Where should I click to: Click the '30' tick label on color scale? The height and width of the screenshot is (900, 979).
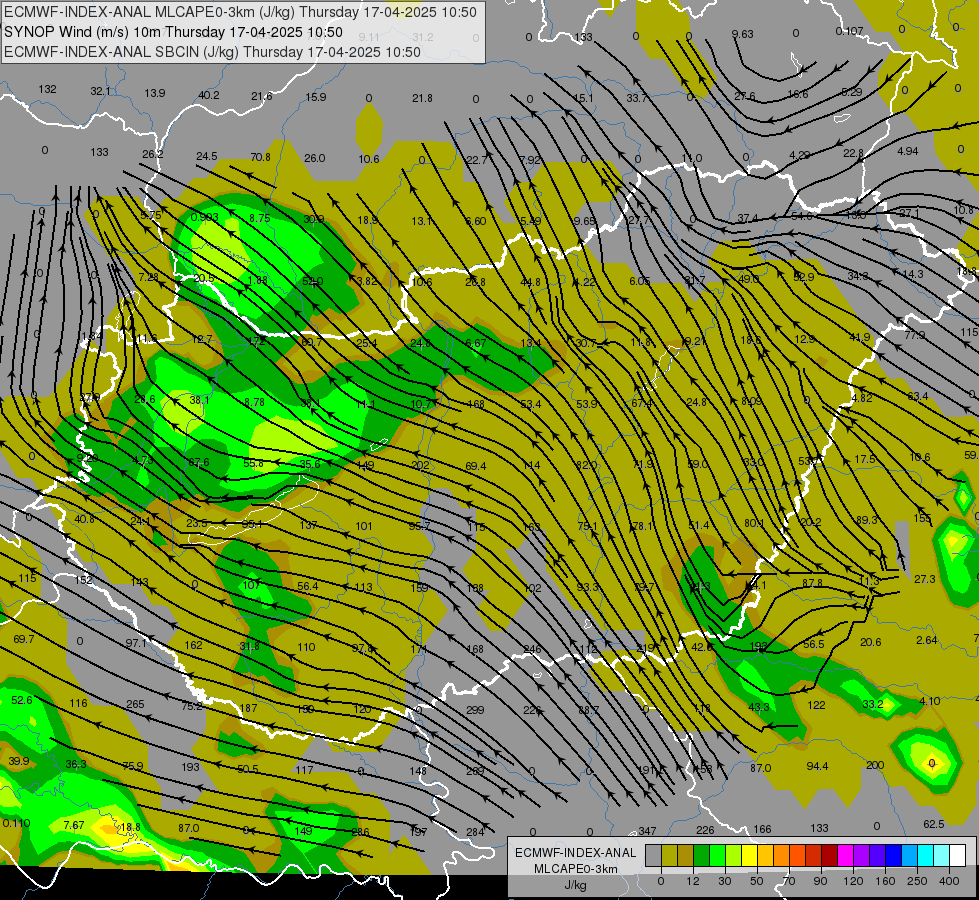[x=725, y=881]
